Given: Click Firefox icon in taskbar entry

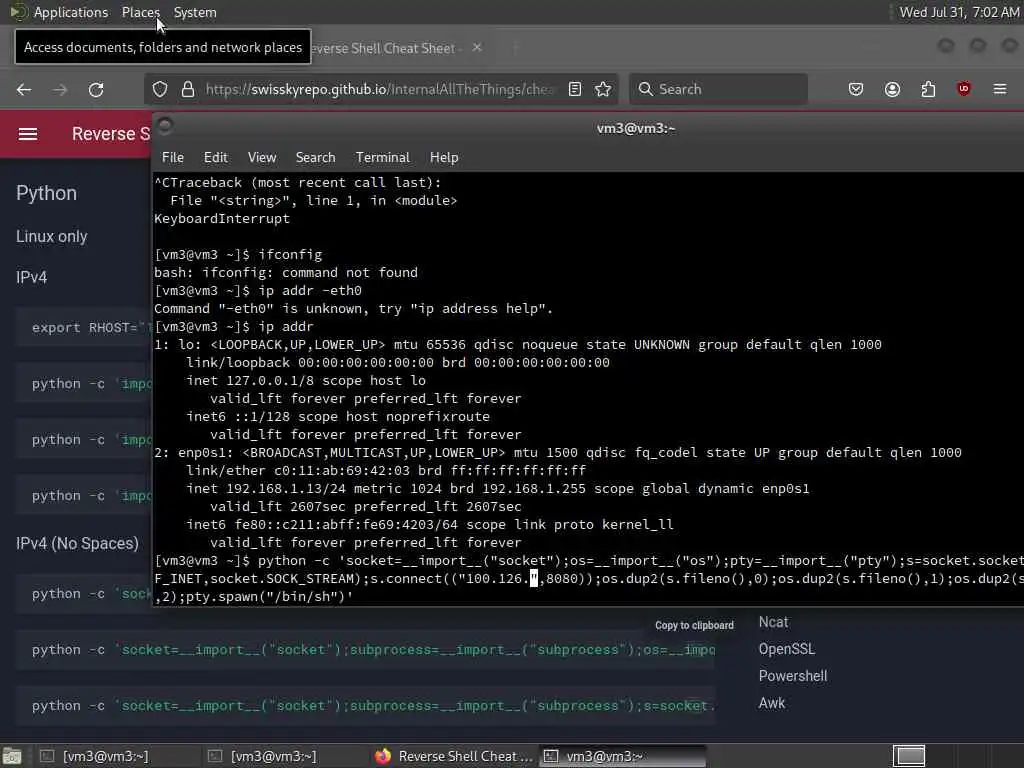Looking at the screenshot, I should pos(383,756).
